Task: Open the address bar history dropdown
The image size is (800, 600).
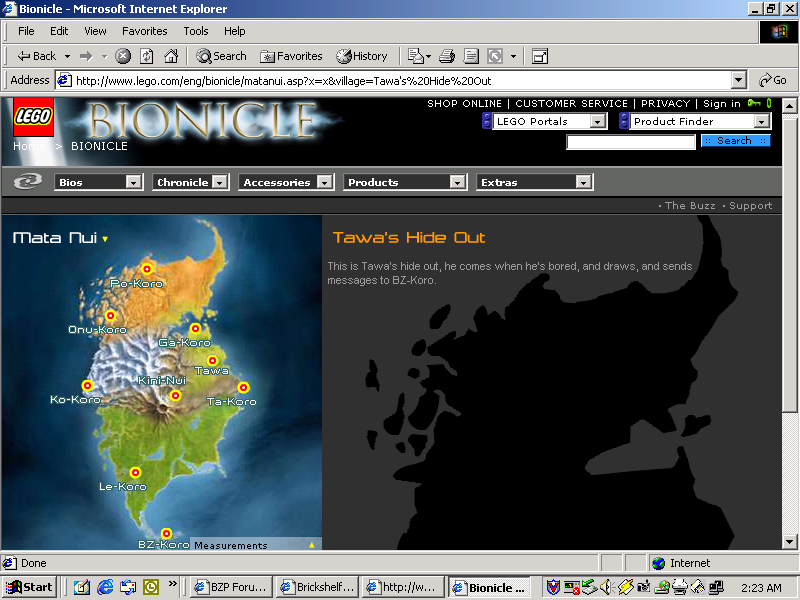Action: coord(738,80)
